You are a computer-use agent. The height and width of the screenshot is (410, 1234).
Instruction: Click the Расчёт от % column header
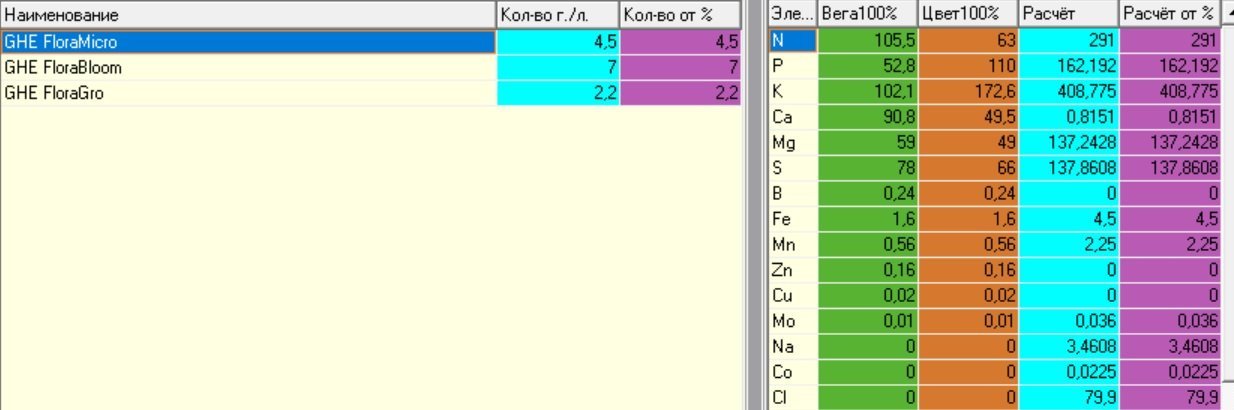point(1170,15)
